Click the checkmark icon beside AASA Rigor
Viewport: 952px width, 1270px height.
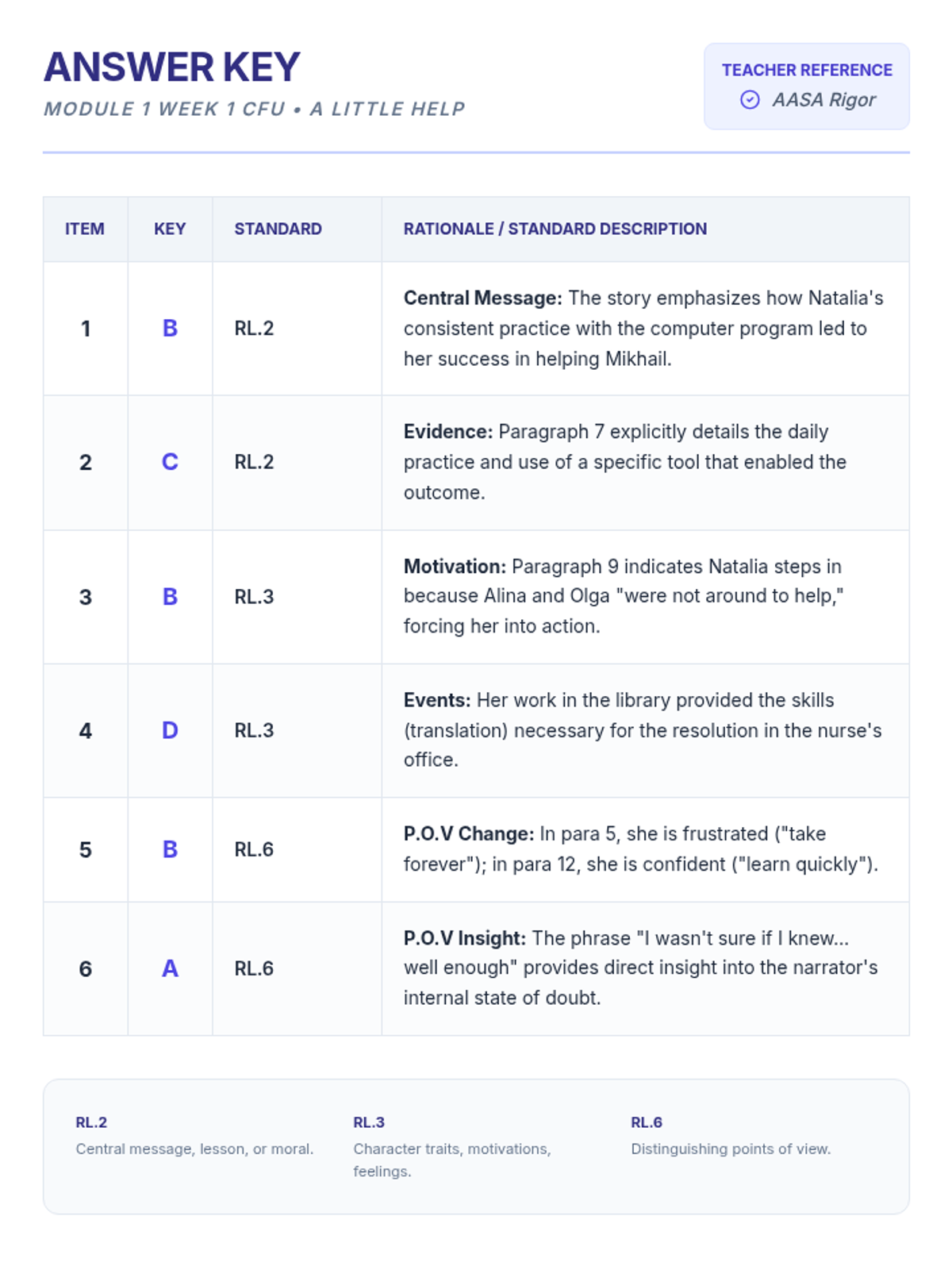coord(750,100)
